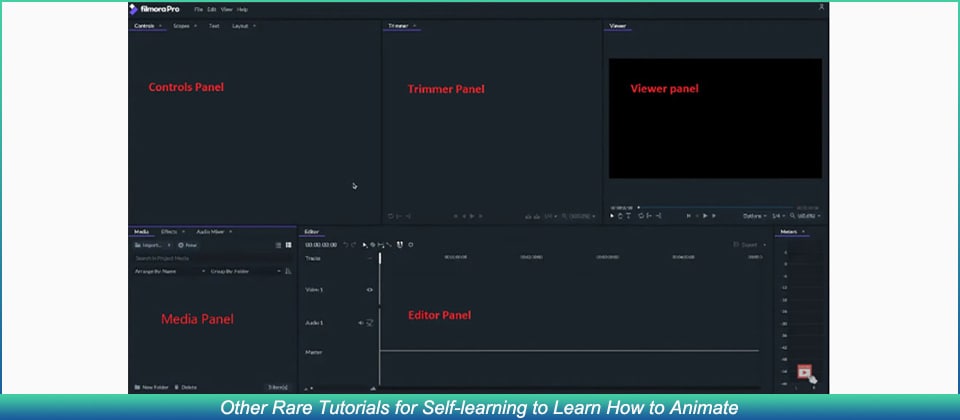Switch media panel to grid view
The width and height of the screenshot is (960, 420).
(x=288, y=245)
